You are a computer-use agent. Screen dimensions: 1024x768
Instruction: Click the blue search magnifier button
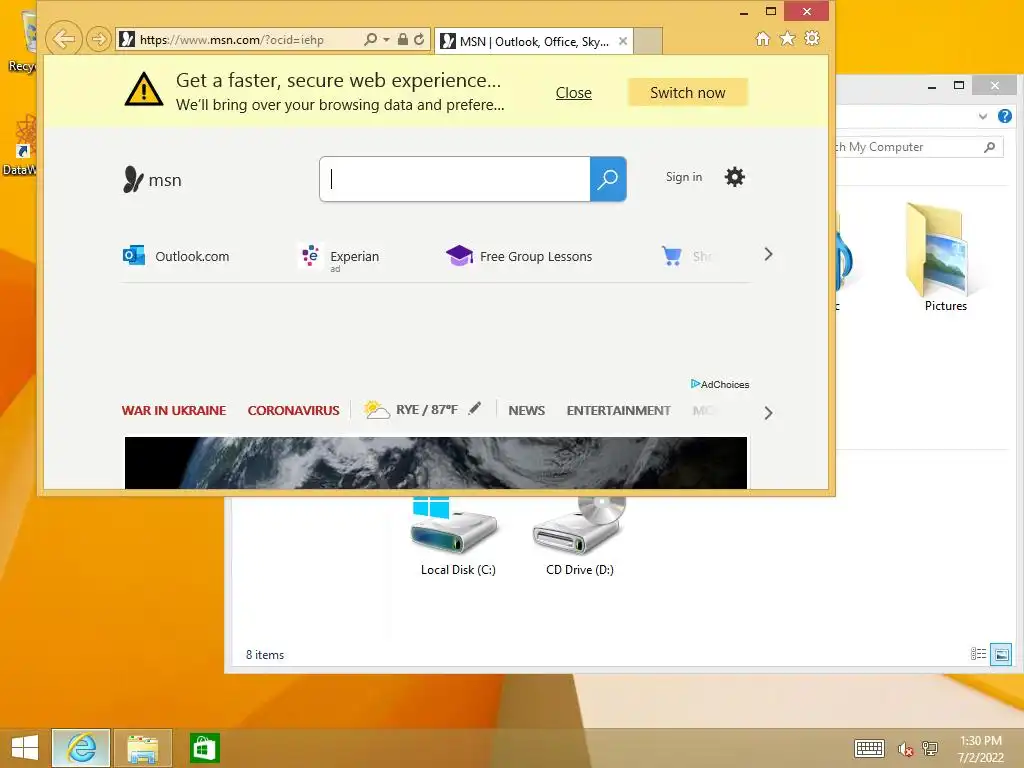[608, 179]
